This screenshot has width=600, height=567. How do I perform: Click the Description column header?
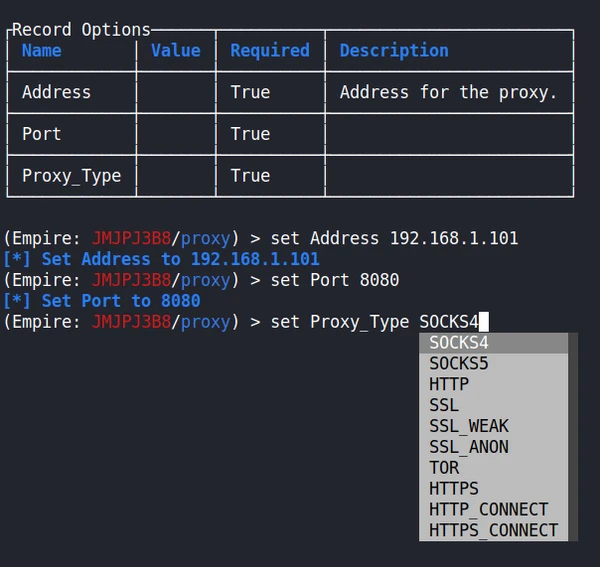394,51
